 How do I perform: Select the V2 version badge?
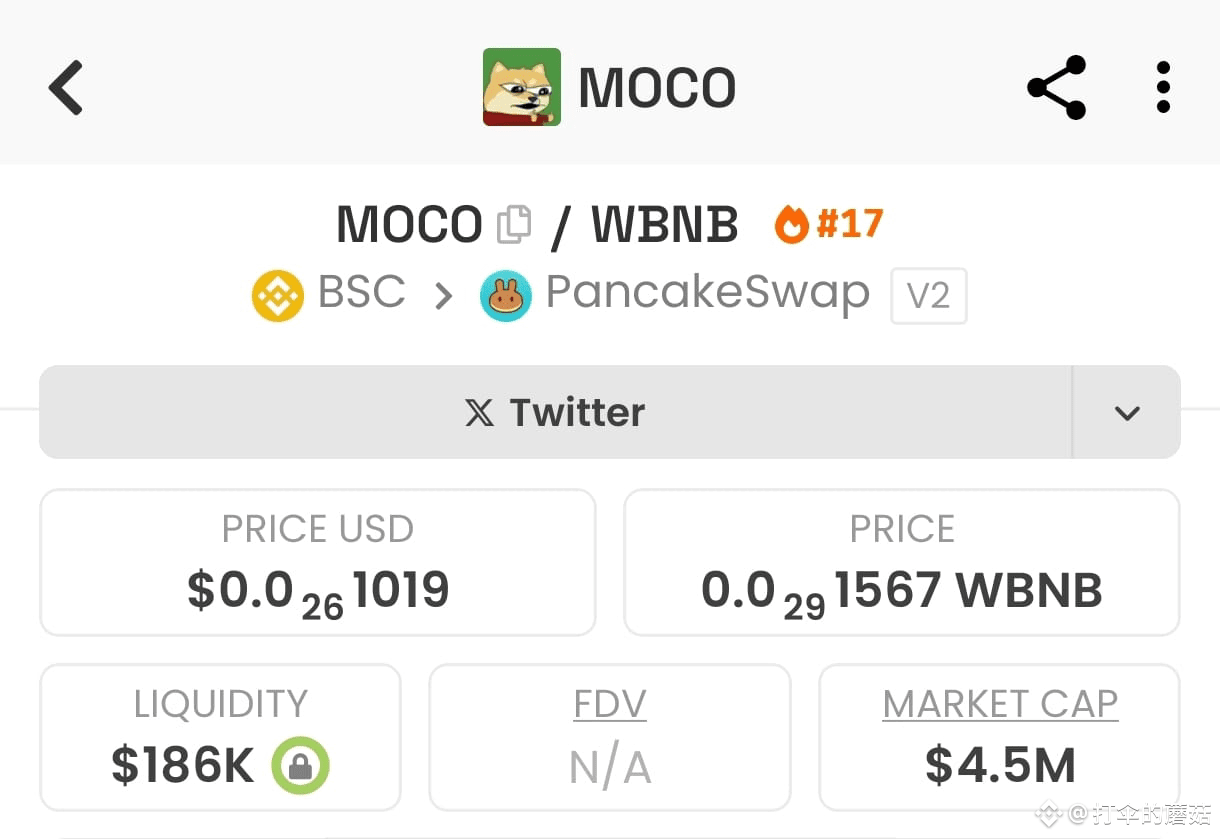pyautogui.click(x=928, y=295)
